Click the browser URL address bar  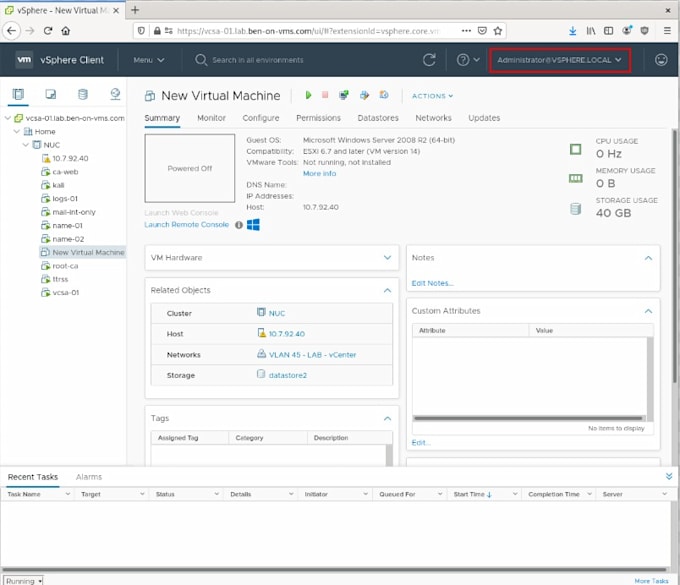pyautogui.click(x=308, y=31)
